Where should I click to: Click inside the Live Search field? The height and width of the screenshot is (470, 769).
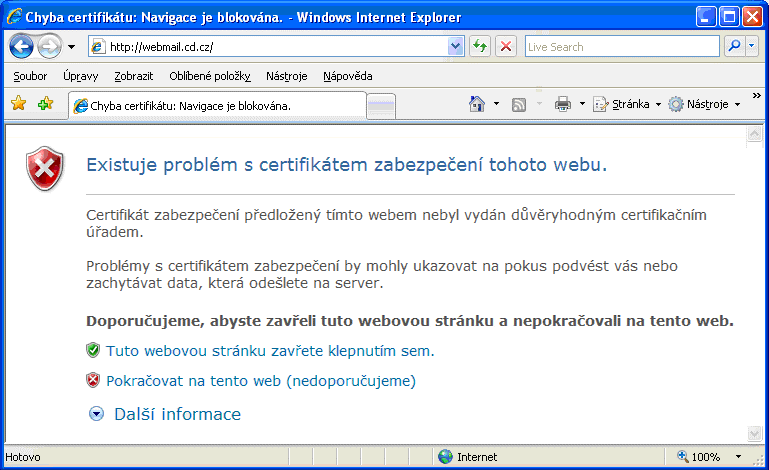(620, 46)
